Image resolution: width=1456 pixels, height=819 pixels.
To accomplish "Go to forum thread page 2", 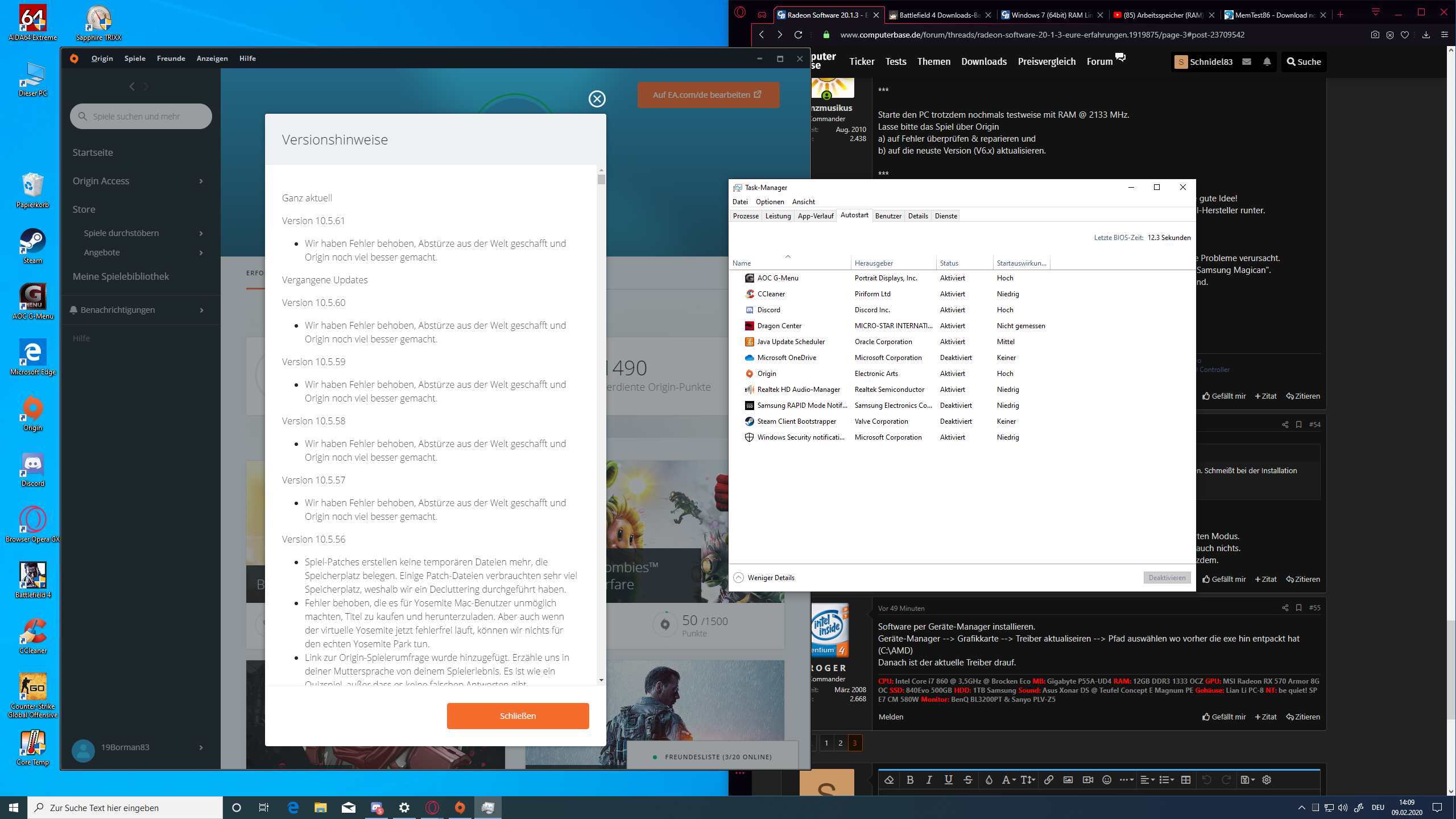I will point(841,743).
